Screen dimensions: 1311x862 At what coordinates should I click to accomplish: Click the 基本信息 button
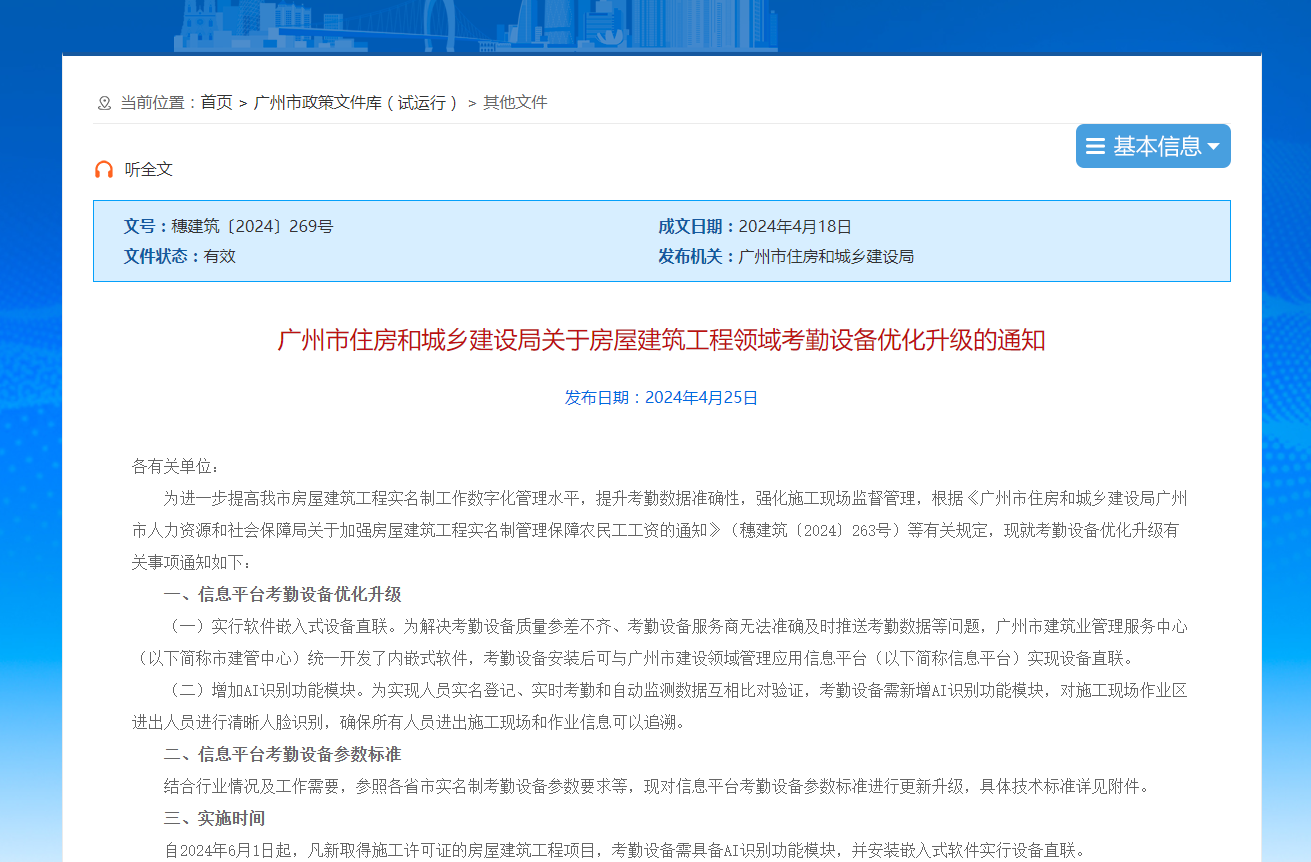[1152, 145]
